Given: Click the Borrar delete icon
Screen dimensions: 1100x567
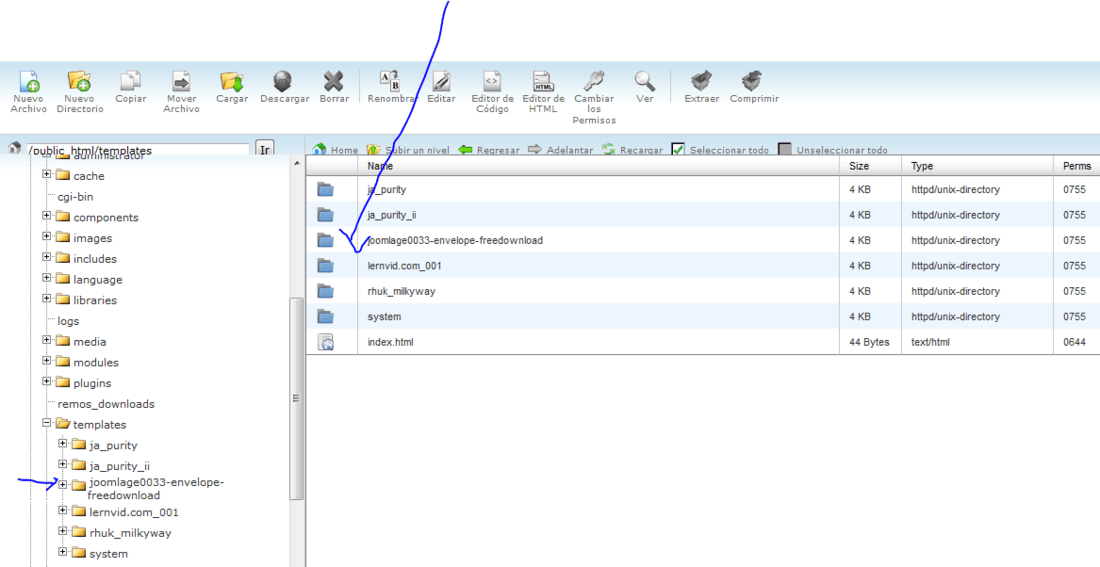Looking at the screenshot, I should 334,81.
